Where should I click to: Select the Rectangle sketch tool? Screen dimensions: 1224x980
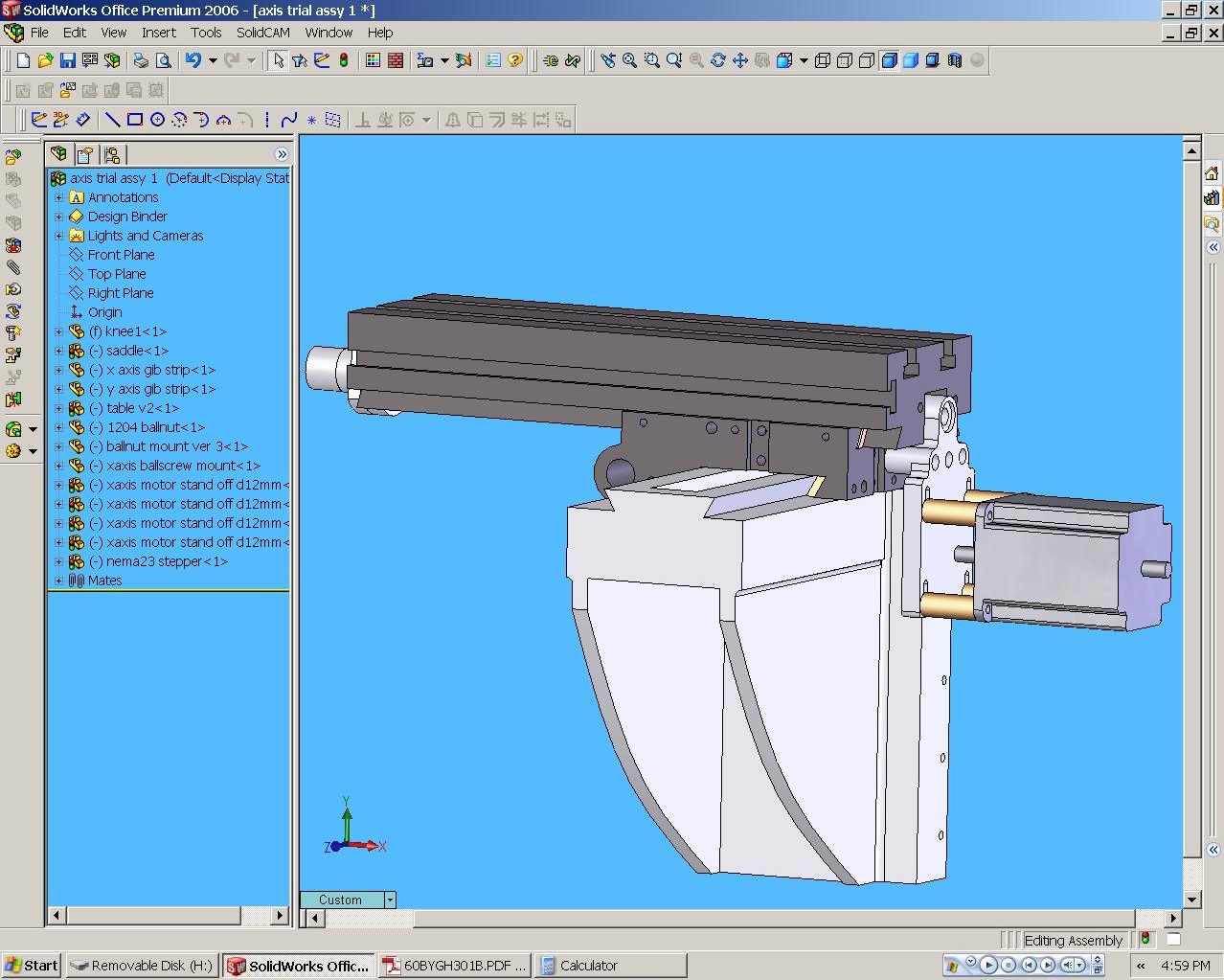[134, 120]
